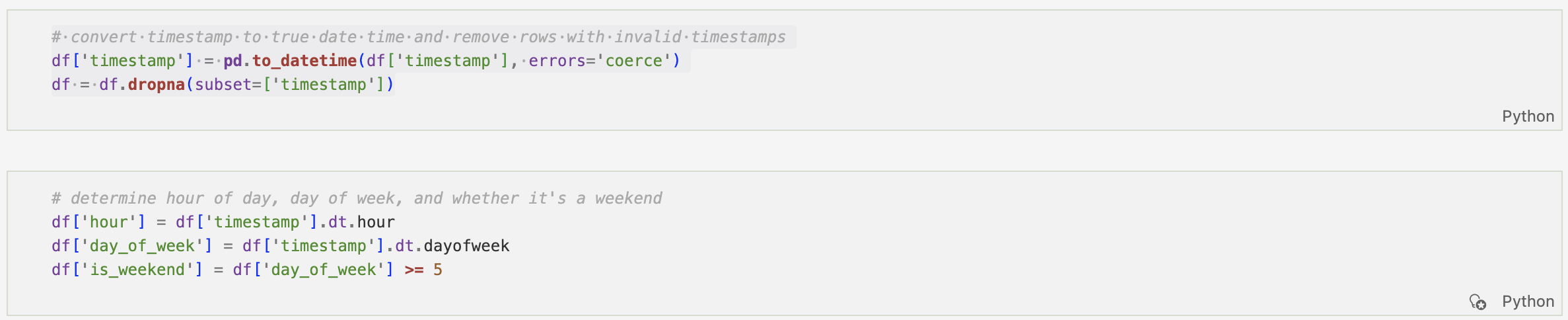Viewport: 1568px width, 320px height.
Task: Click the comment about invalid timestamps
Action: coord(423,37)
